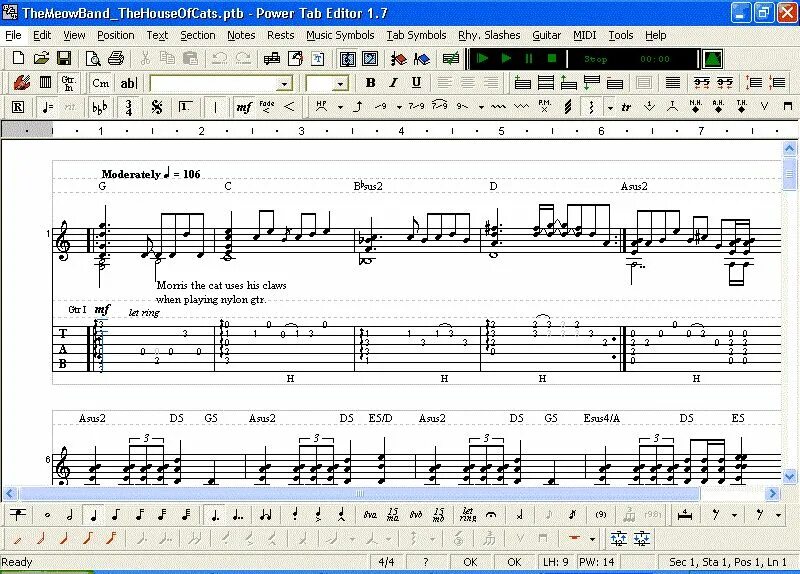Click the horizontal scrollbar right arrow
The height and width of the screenshot is (574, 800).
(x=772, y=493)
